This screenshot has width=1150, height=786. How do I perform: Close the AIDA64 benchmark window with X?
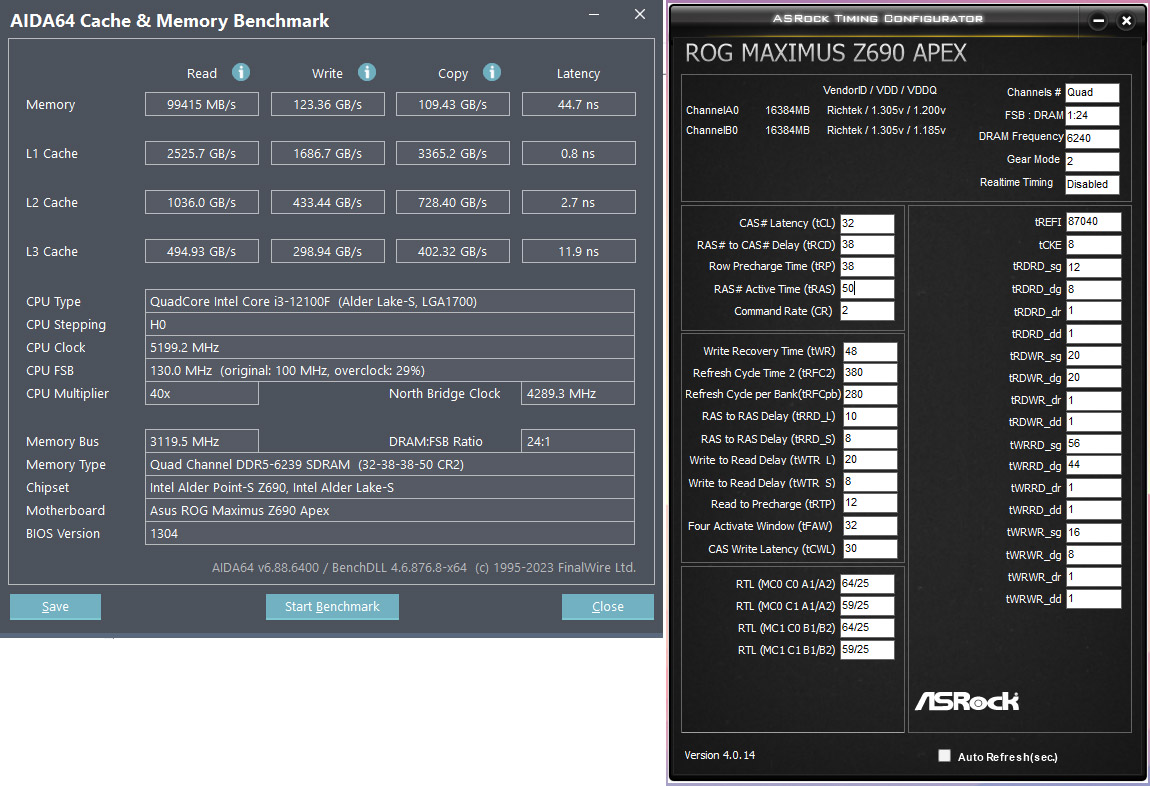click(x=640, y=15)
